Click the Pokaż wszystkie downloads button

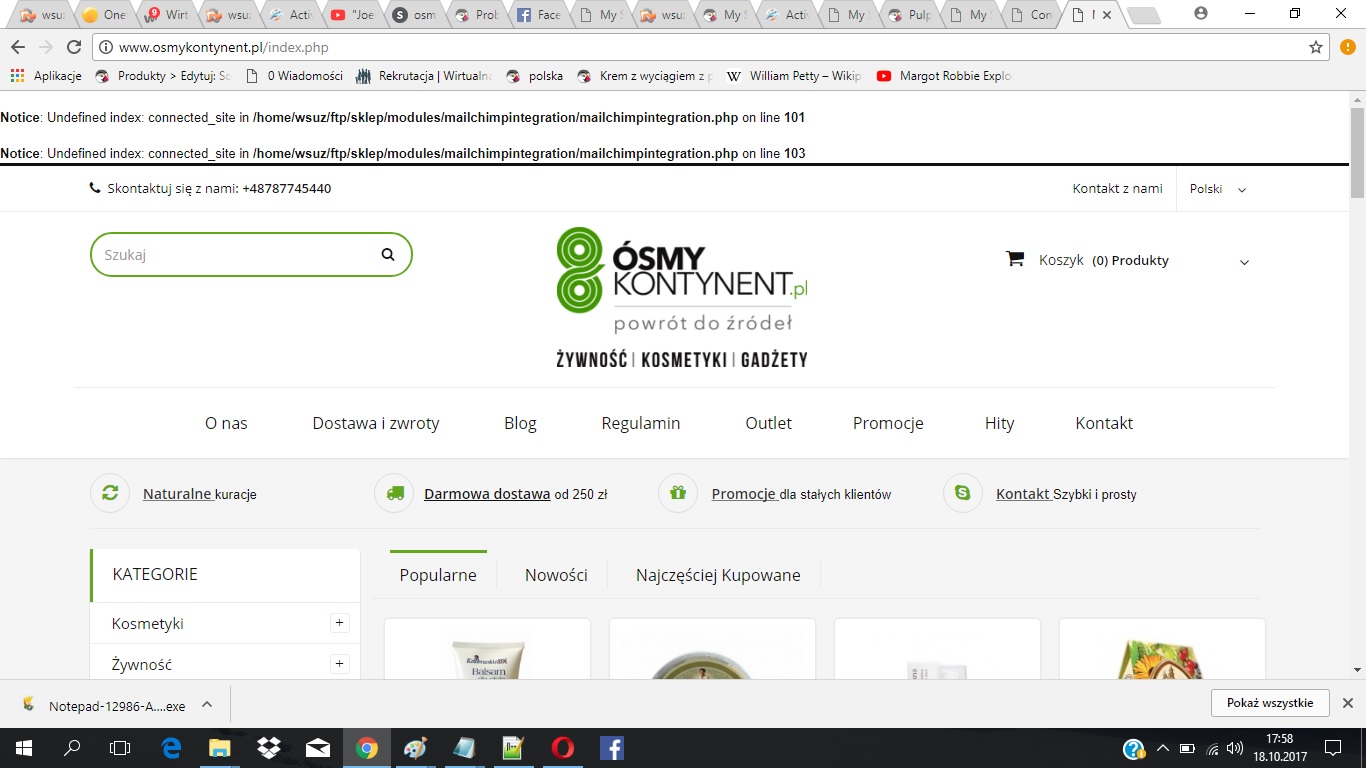coord(1270,703)
